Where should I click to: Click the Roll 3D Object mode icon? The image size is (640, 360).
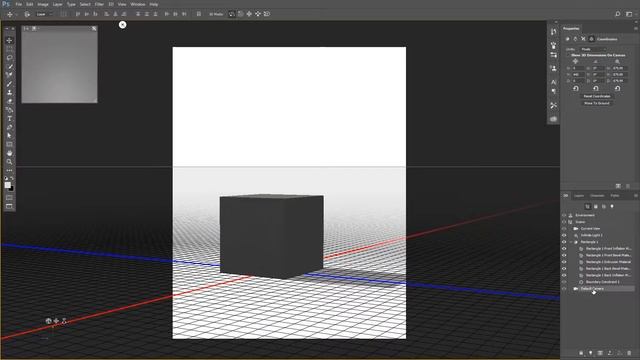coord(240,14)
